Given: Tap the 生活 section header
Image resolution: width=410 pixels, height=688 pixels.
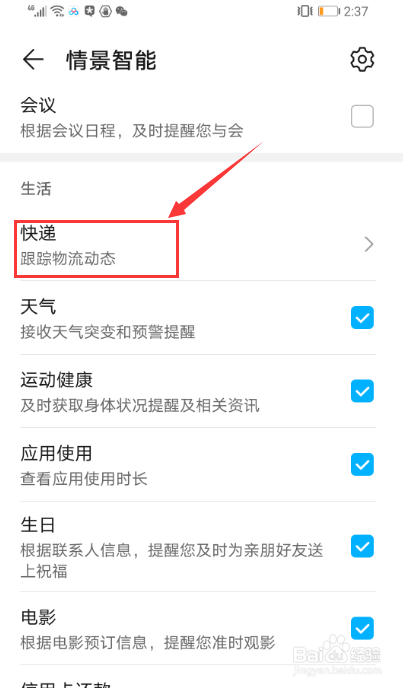Looking at the screenshot, I should (x=36, y=189).
